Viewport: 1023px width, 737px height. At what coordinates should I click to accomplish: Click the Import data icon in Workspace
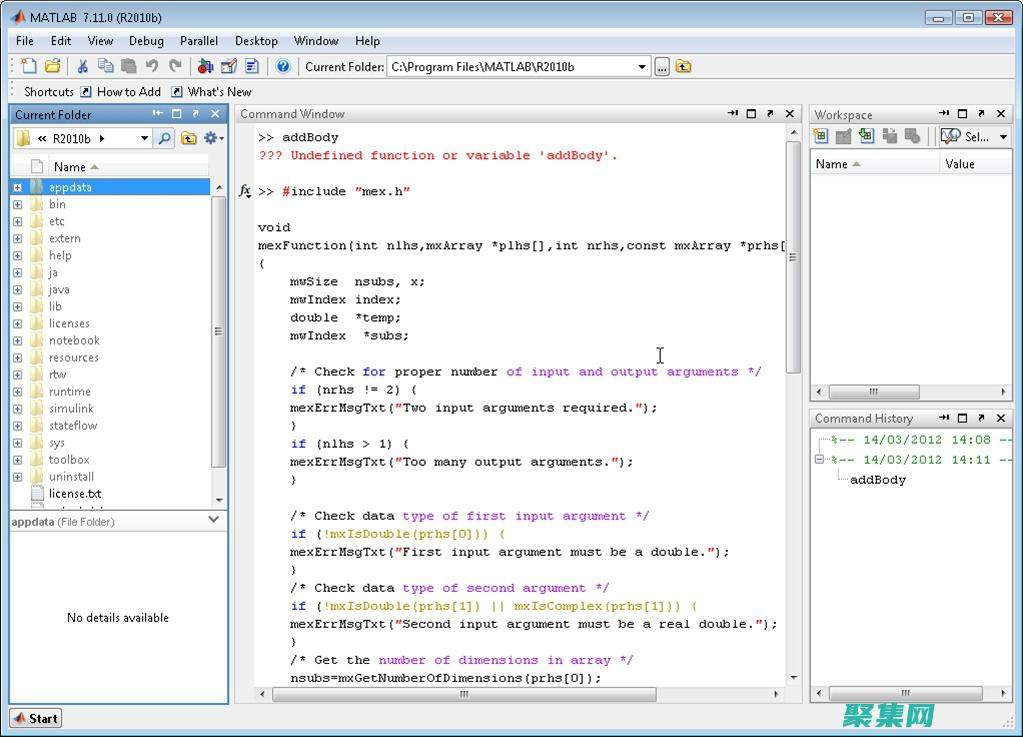[866, 137]
